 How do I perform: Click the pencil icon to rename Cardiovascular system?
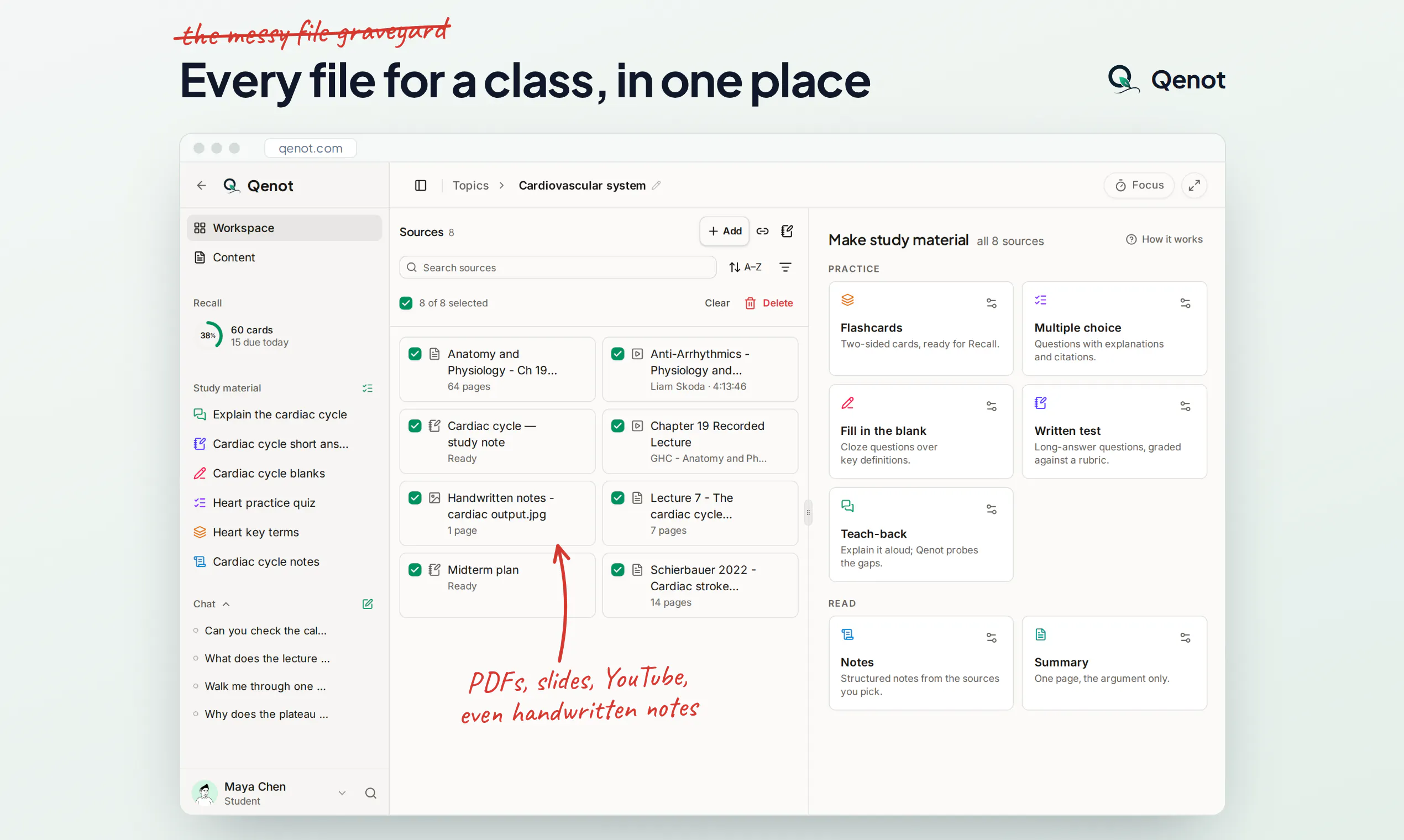tap(656, 185)
